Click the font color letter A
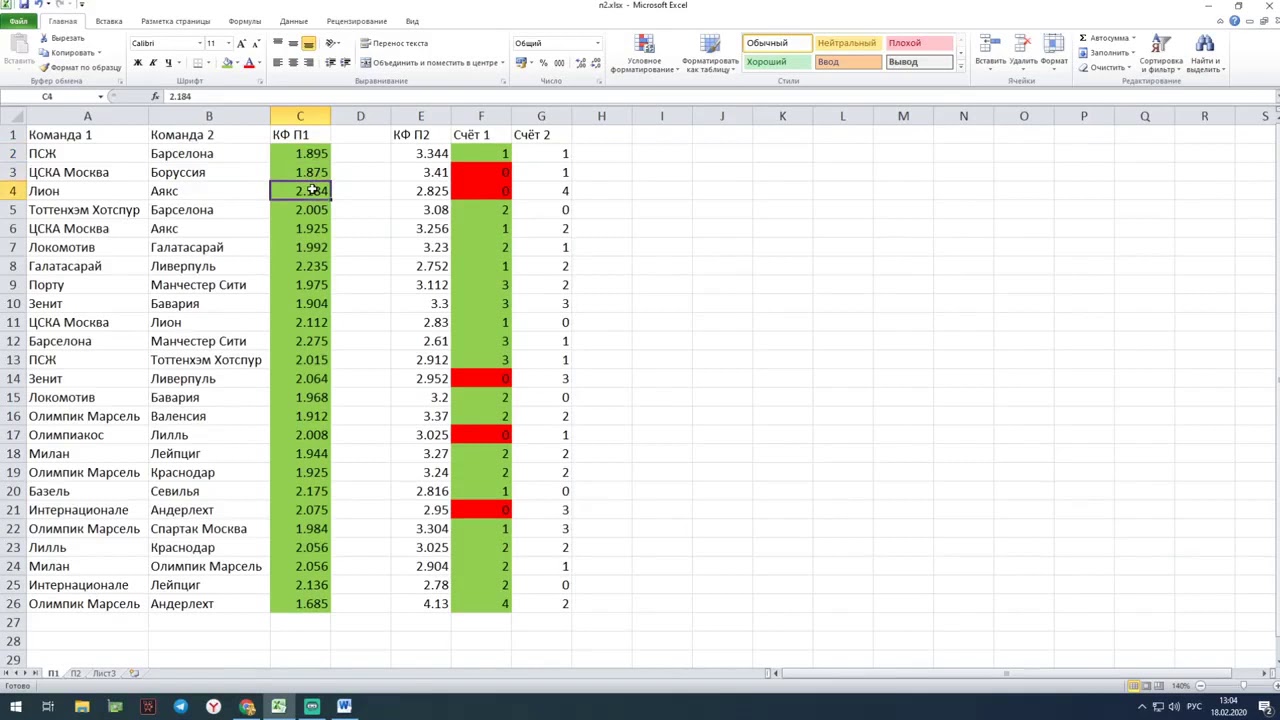The height and width of the screenshot is (720, 1280). pos(249,63)
